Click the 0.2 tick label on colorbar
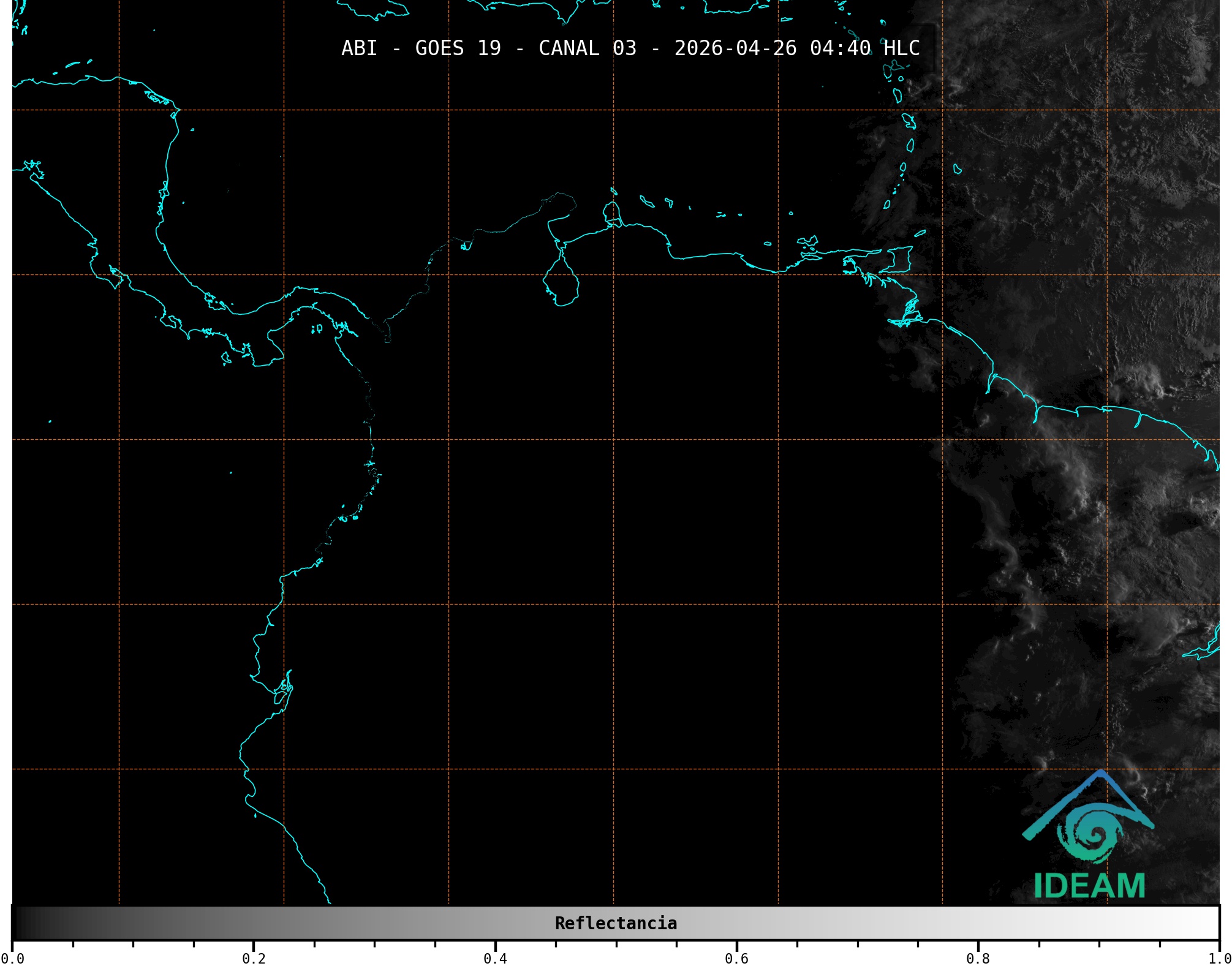 [x=254, y=958]
